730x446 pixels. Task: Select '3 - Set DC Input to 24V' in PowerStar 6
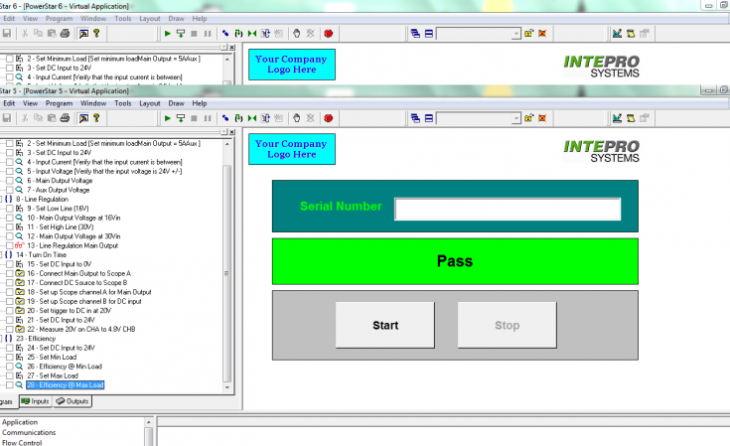click(59, 68)
